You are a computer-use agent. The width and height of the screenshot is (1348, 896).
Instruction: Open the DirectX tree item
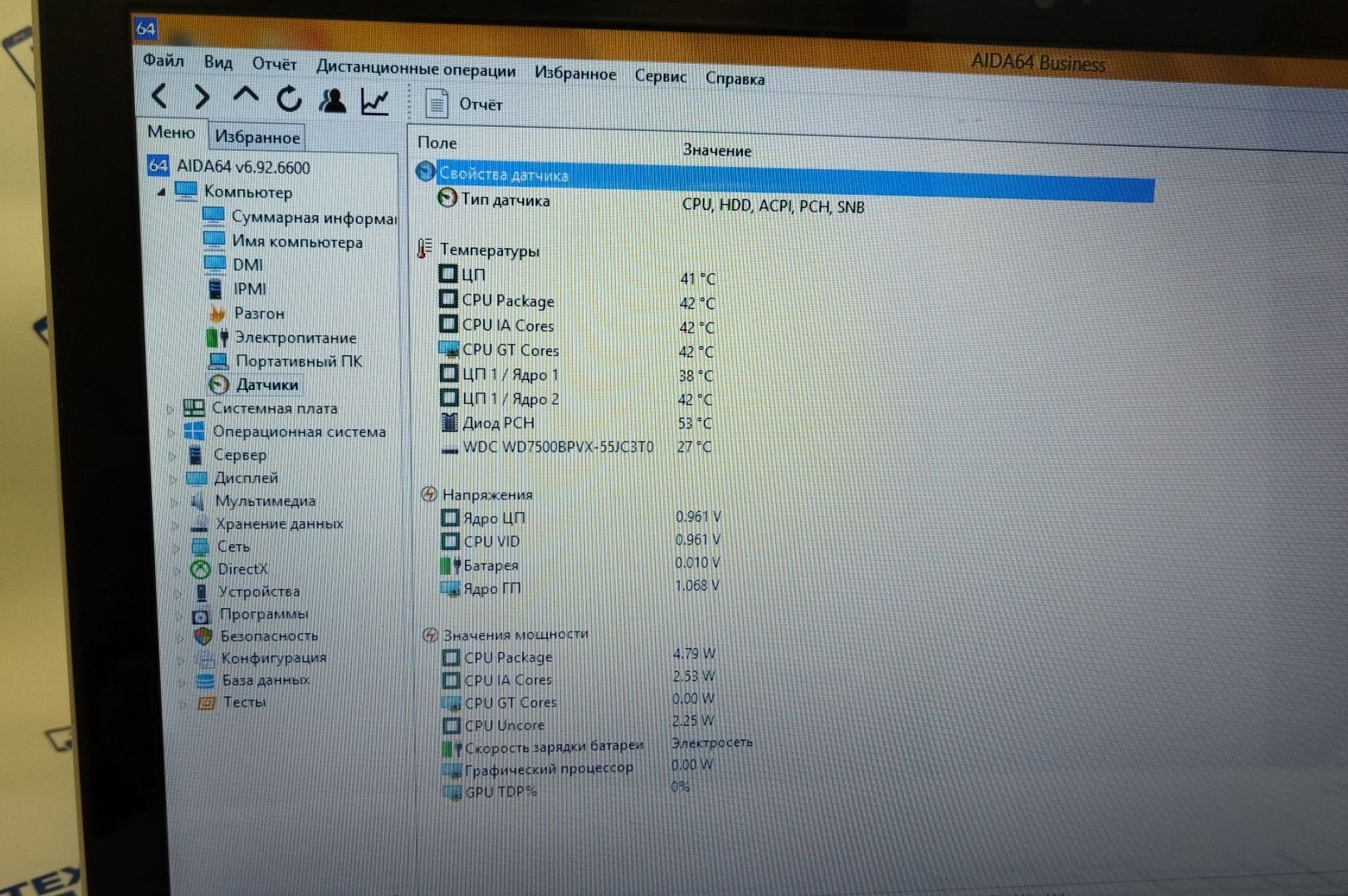[x=242, y=569]
